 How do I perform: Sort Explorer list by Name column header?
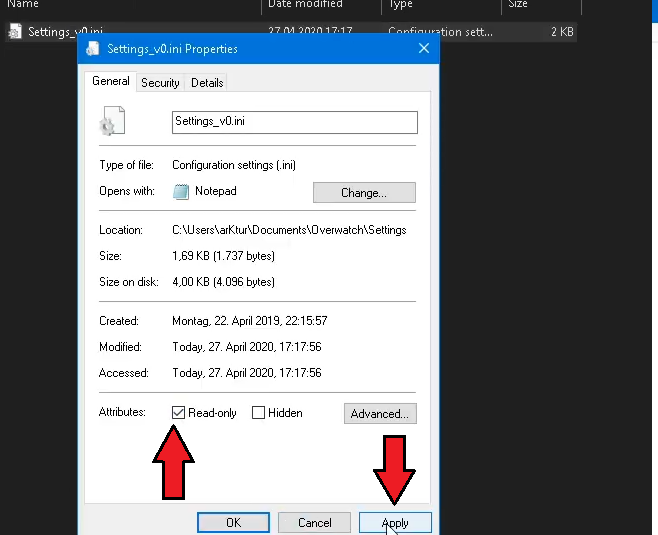tap(23, 4)
